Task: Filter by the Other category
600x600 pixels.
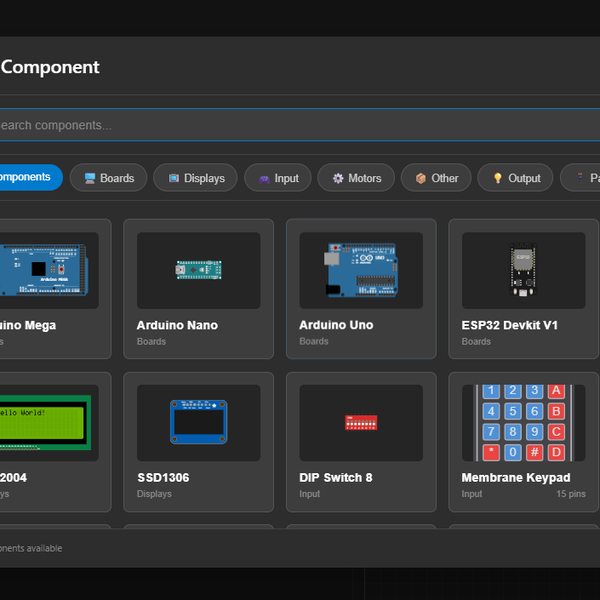Action: 436,178
